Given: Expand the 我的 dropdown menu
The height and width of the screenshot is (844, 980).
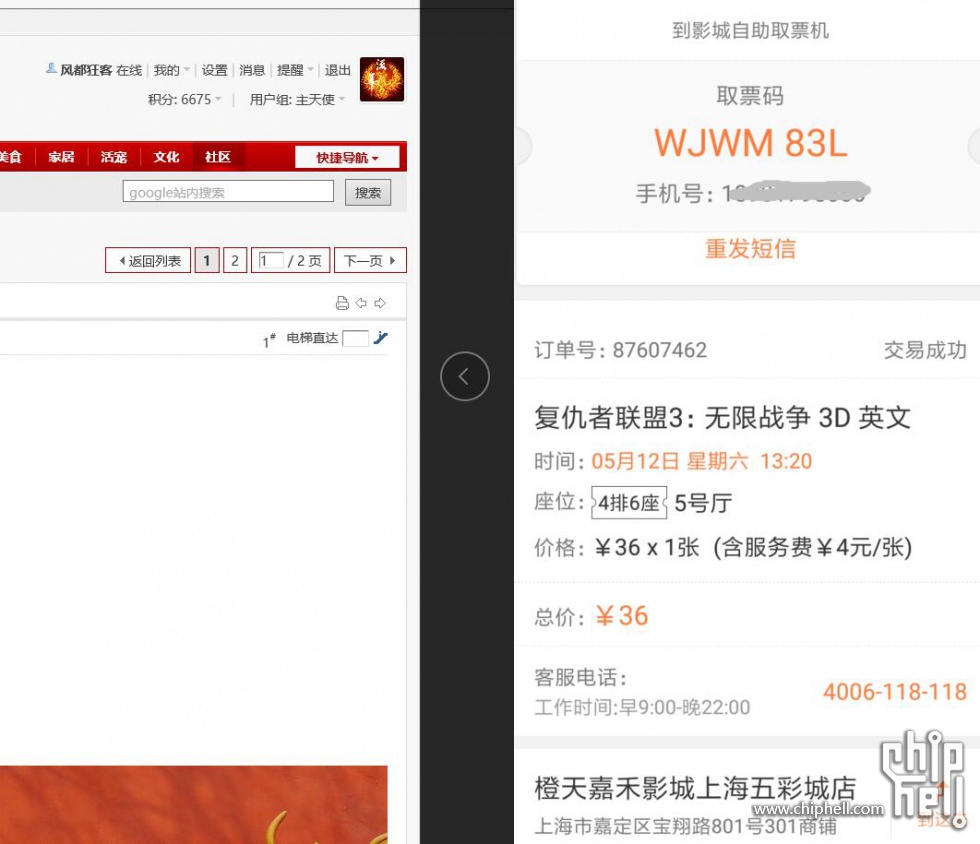Looking at the screenshot, I should click(x=171, y=70).
